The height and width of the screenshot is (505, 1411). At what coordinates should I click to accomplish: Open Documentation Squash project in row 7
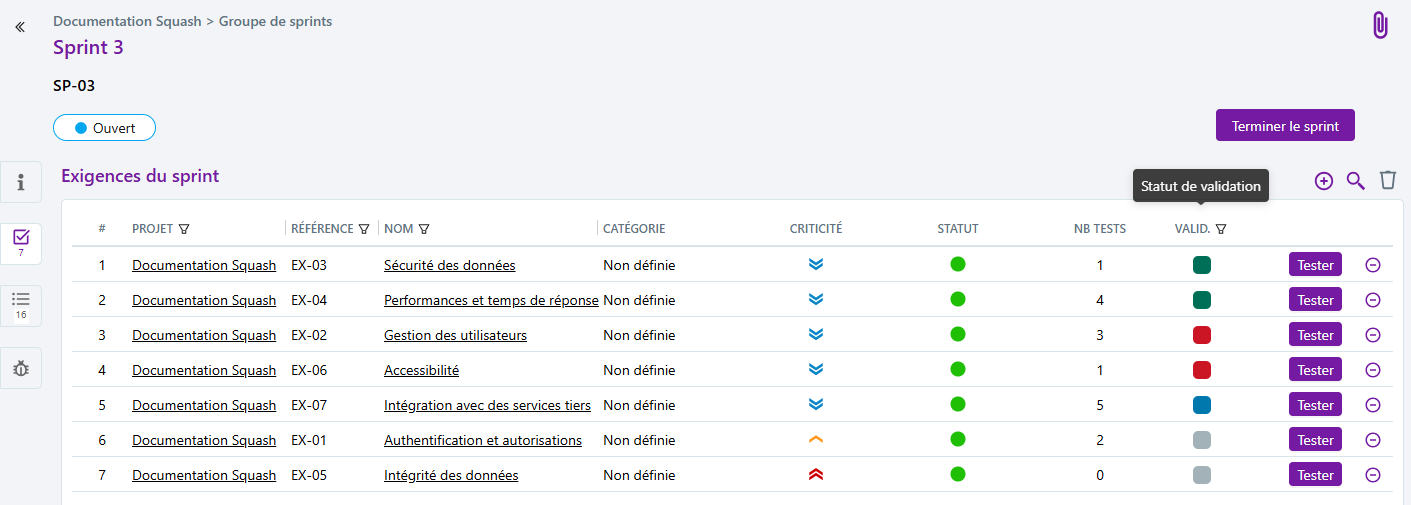204,475
